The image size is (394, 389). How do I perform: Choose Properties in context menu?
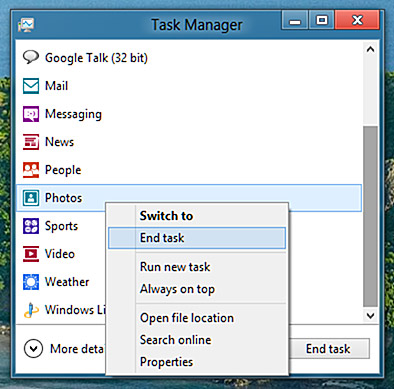pos(197,362)
